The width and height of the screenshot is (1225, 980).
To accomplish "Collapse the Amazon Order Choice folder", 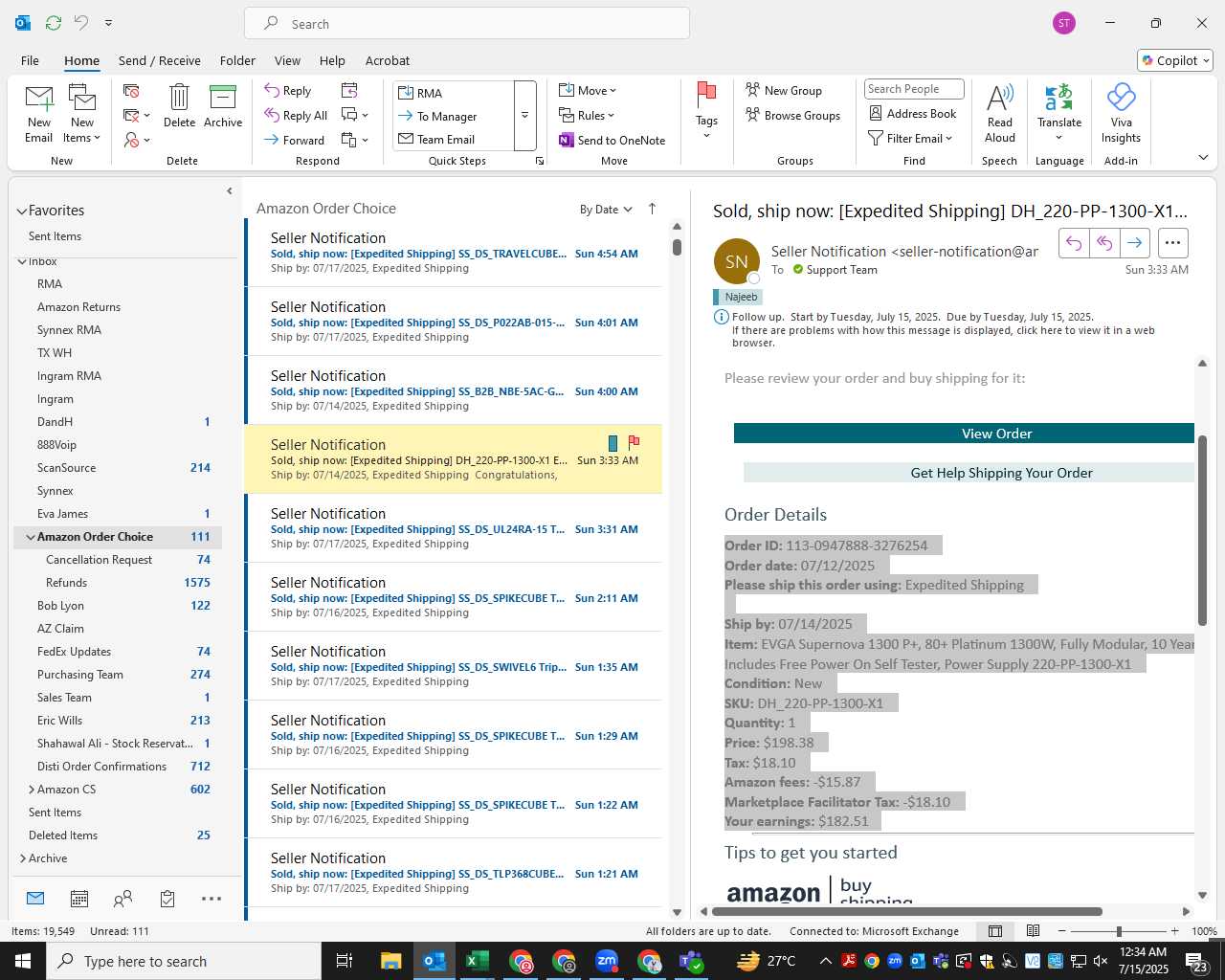I will pos(31,537).
